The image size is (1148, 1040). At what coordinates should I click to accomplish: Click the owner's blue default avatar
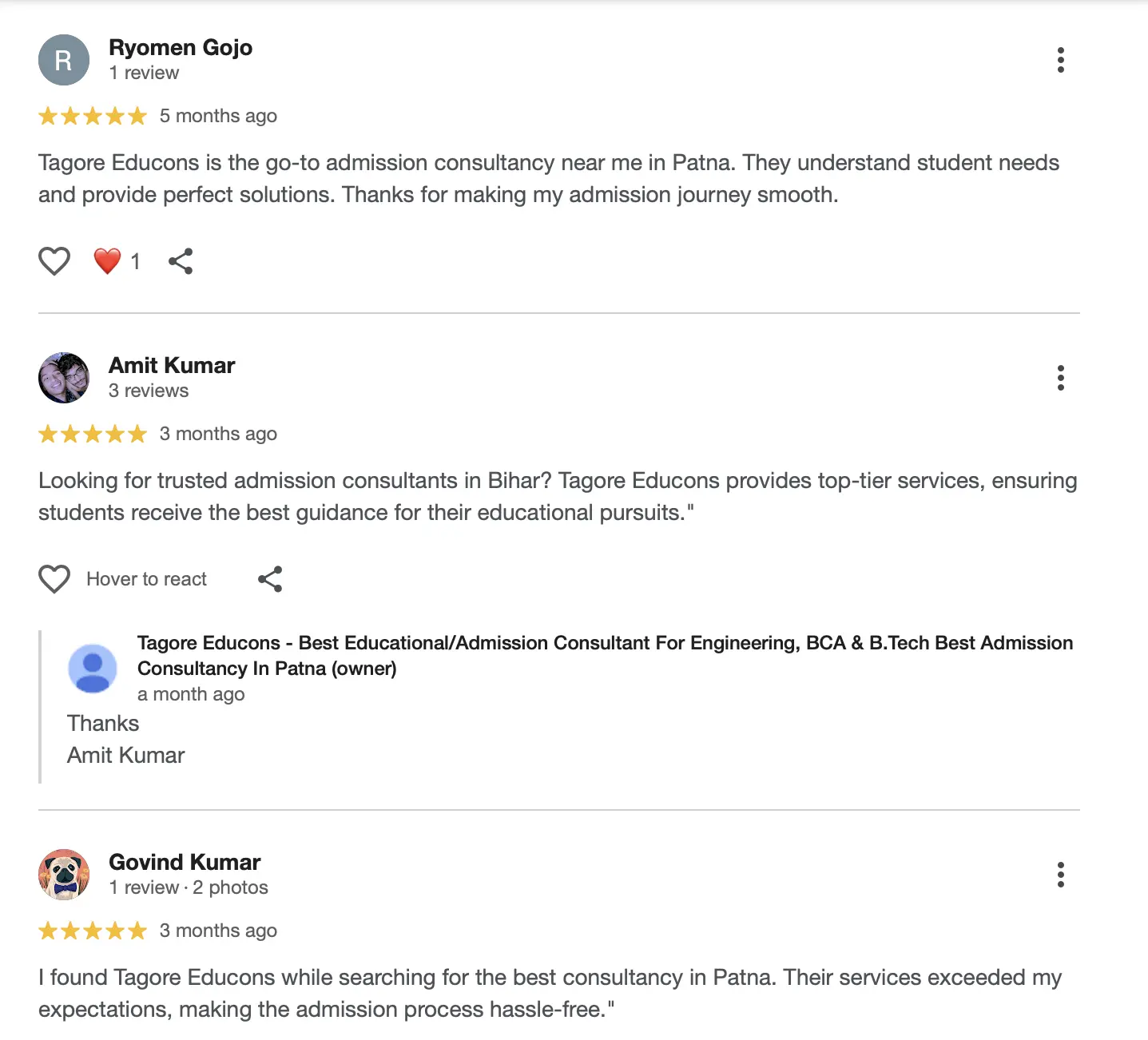click(x=93, y=669)
